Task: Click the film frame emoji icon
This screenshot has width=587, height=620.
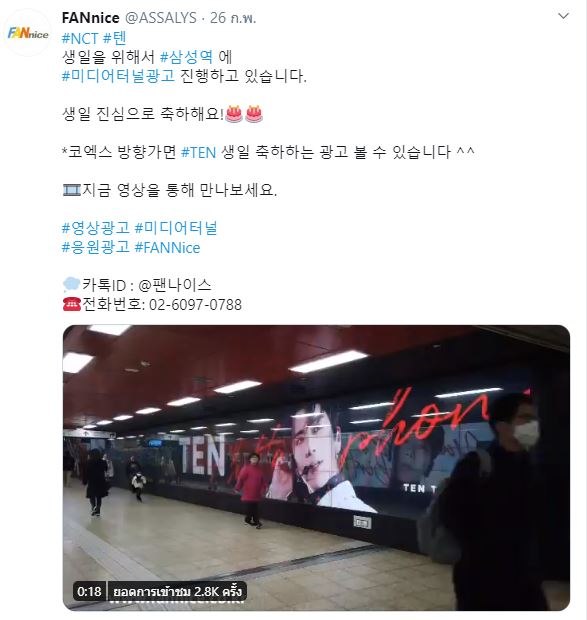Action: (72, 190)
